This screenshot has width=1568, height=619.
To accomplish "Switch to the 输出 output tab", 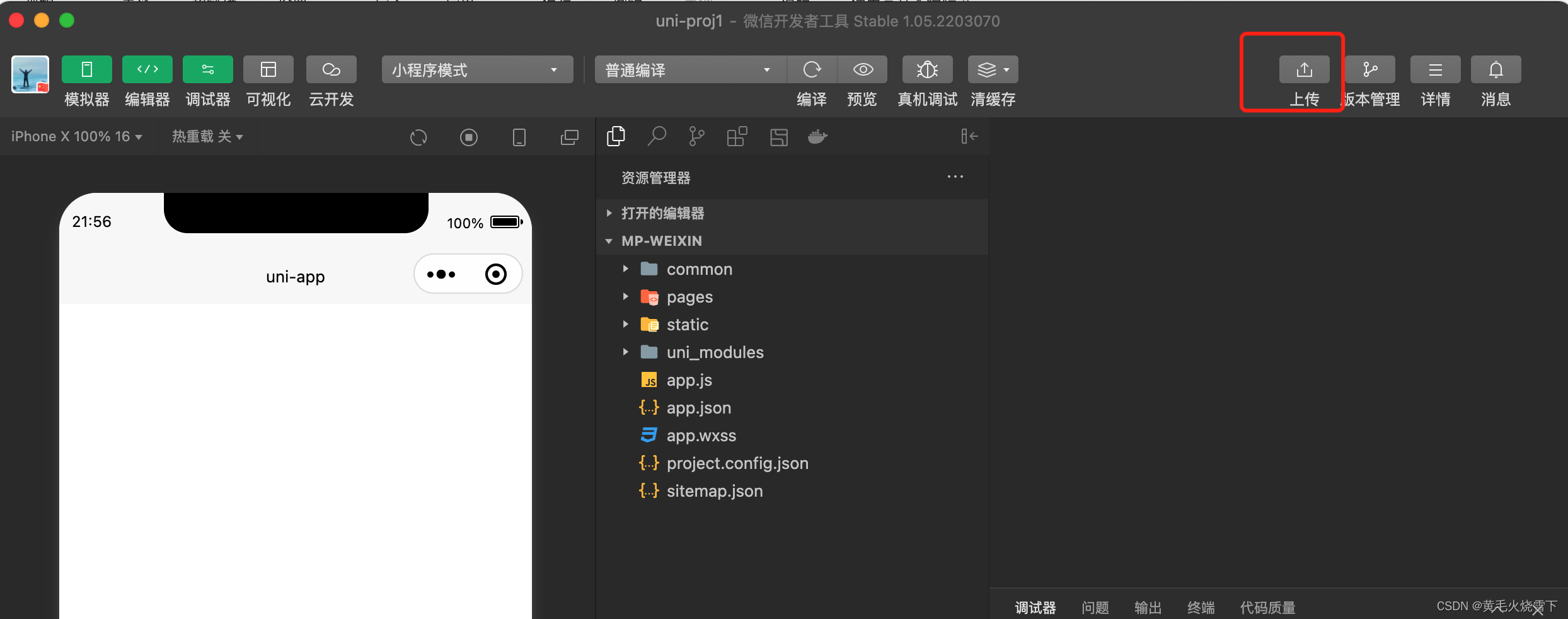I will [x=1147, y=607].
